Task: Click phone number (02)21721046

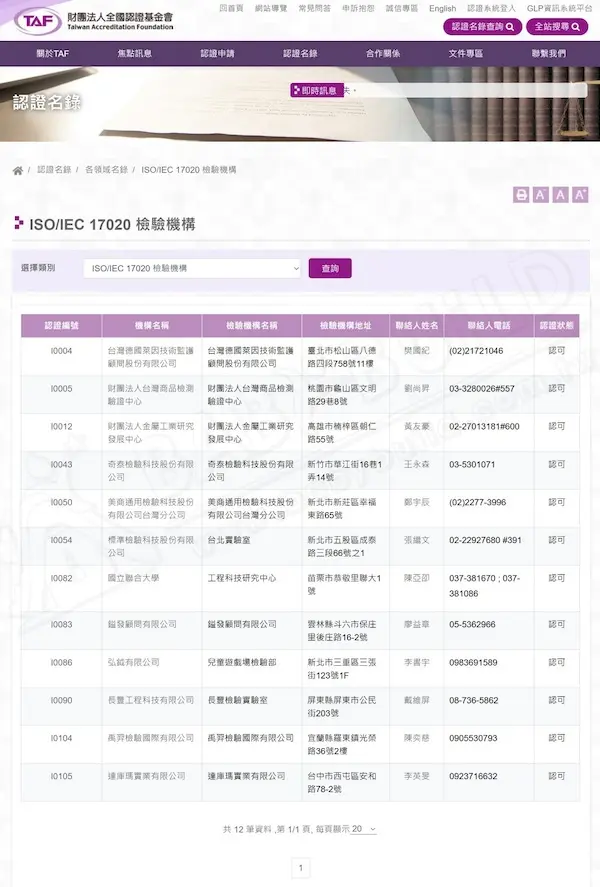Action: point(476,351)
